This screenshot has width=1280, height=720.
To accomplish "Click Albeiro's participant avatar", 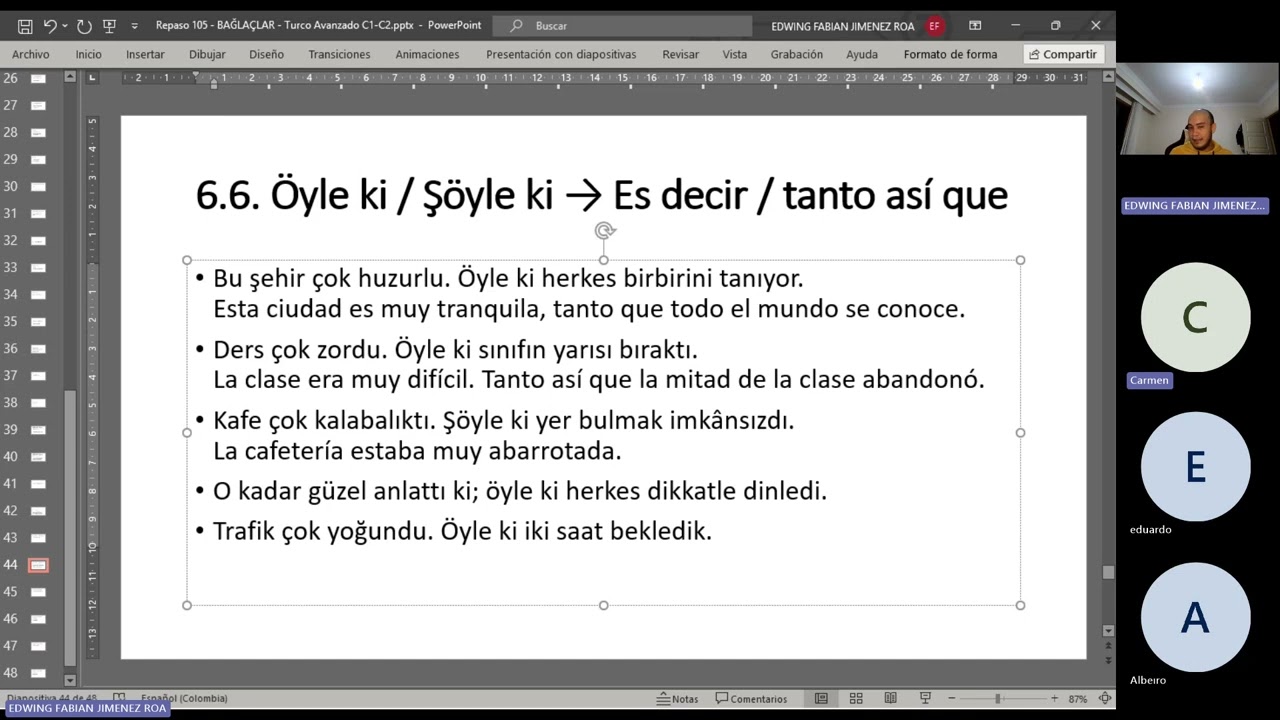I will [x=1195, y=617].
